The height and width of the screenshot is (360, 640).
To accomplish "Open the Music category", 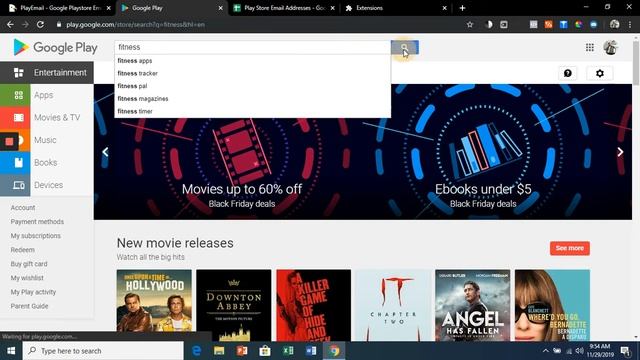I will coord(45,140).
